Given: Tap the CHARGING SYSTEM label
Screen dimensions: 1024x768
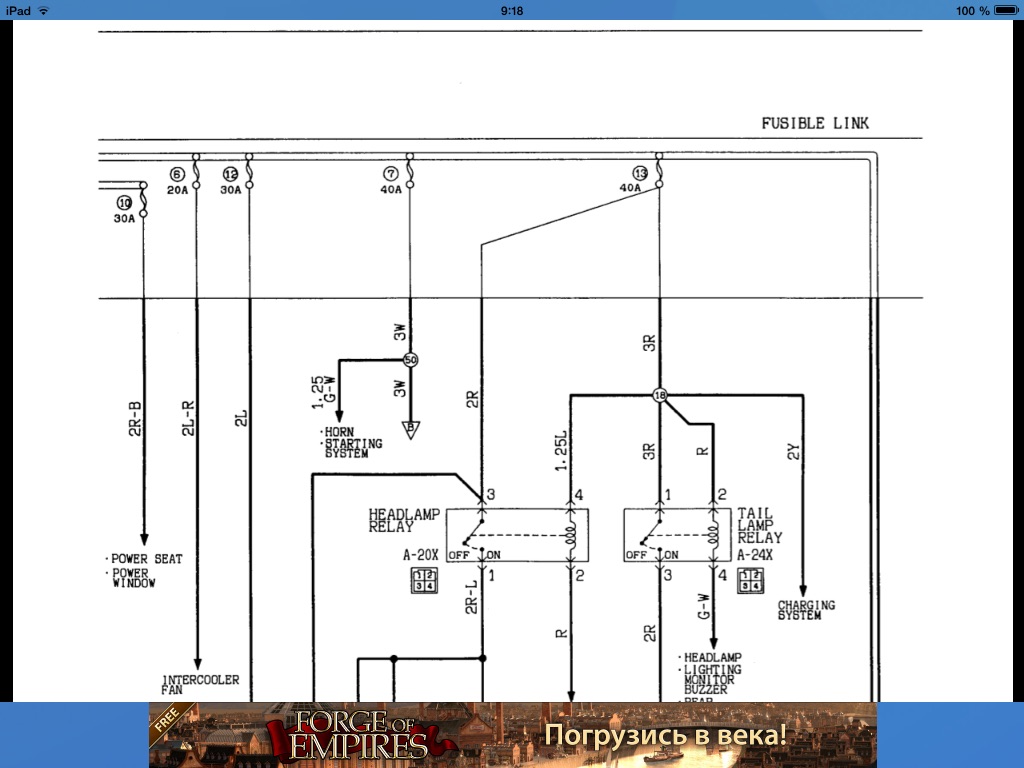Looking at the screenshot, I should click(806, 611).
